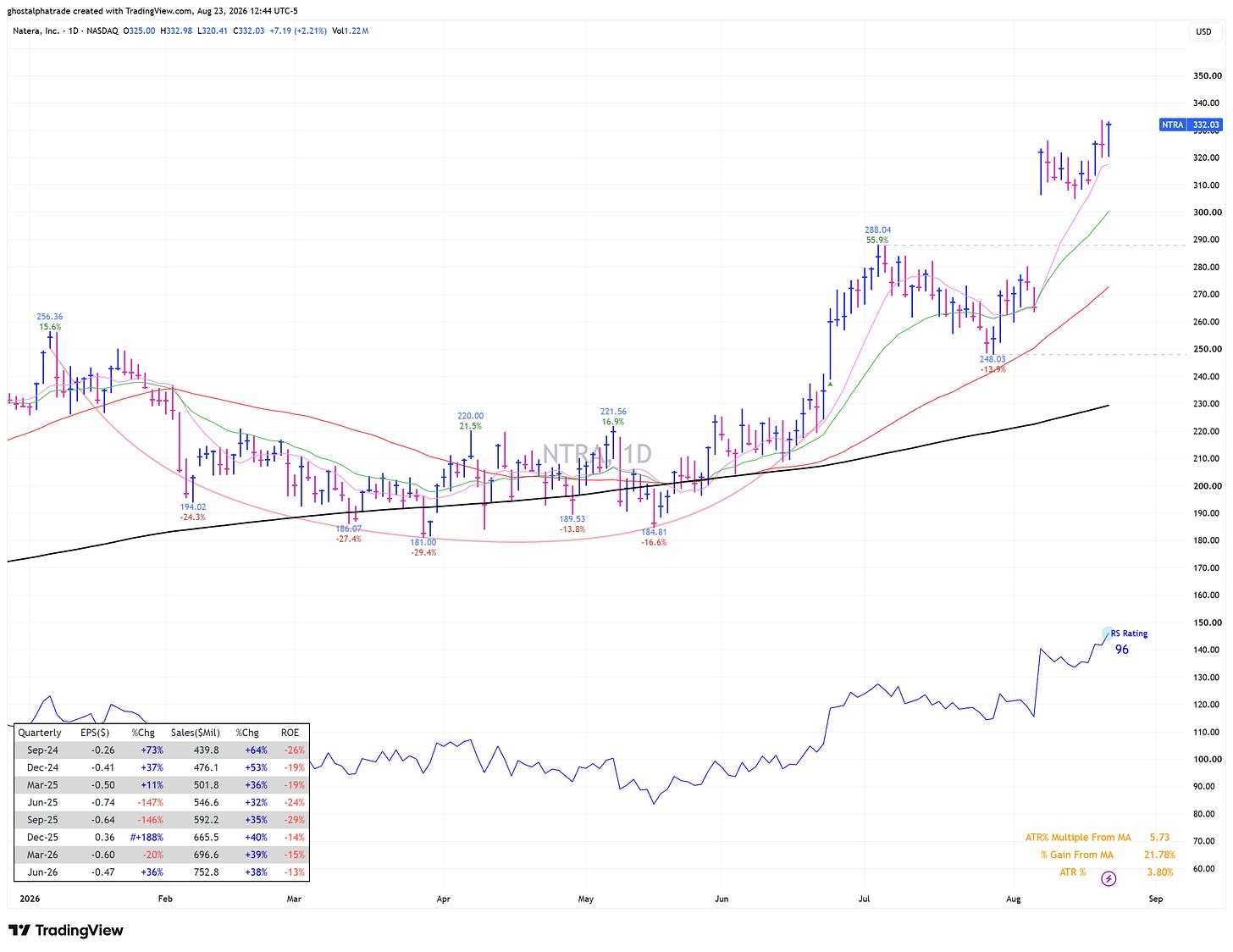
Task: Click the 21.5% gain annotation
Action: pos(471,426)
